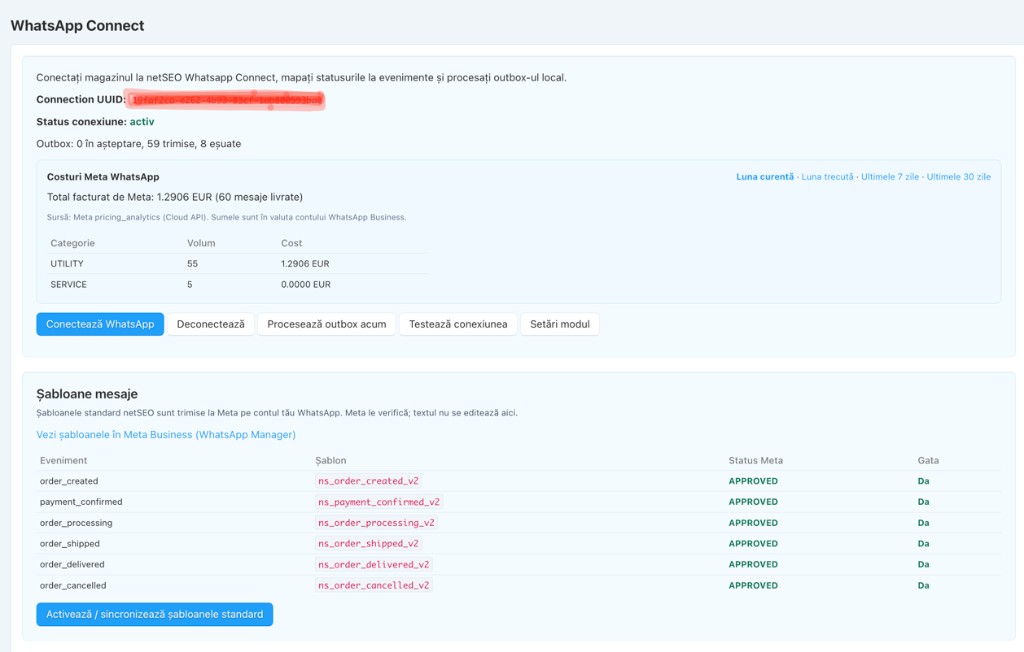Click Da value in payment_confirmed row
The width and height of the screenshot is (1024, 652).
coord(923,502)
